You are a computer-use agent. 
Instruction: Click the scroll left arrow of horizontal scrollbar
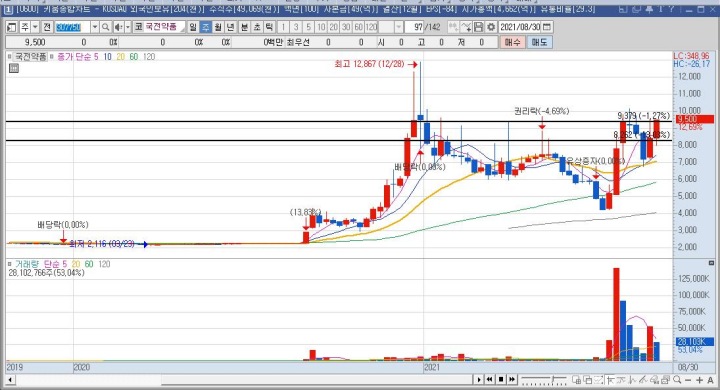[x=10, y=380]
